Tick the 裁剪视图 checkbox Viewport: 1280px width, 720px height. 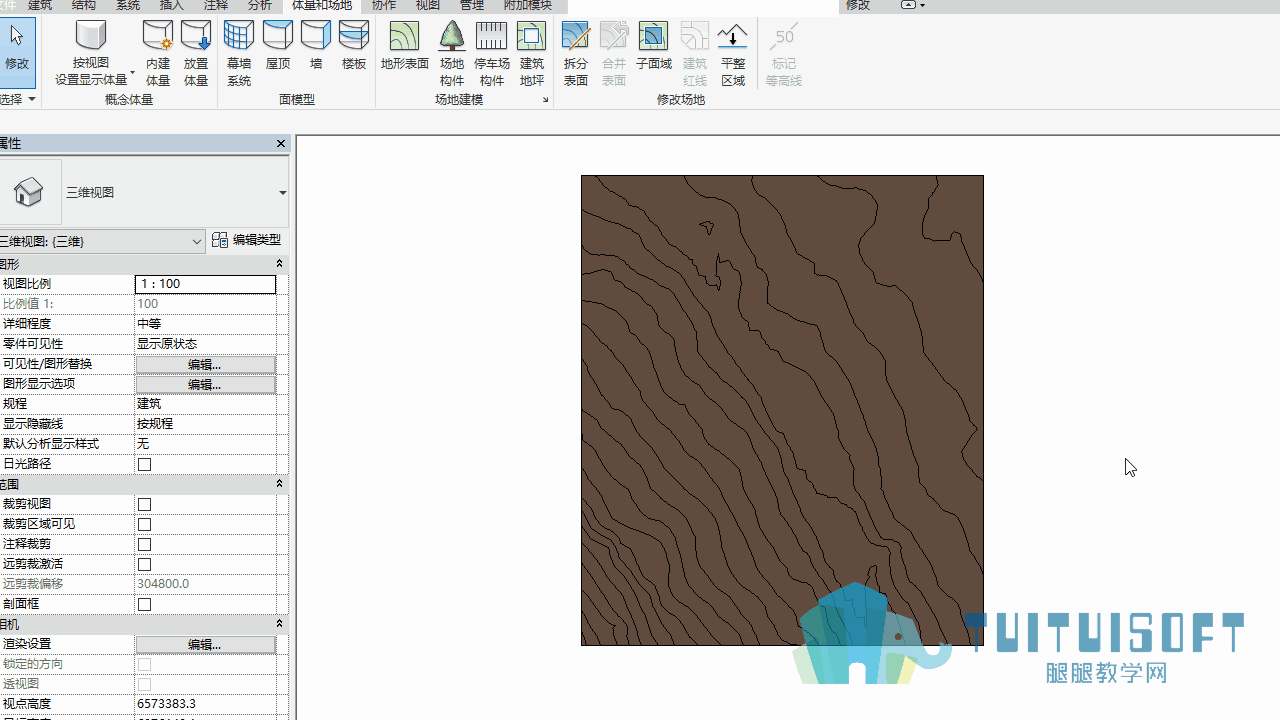coord(145,504)
